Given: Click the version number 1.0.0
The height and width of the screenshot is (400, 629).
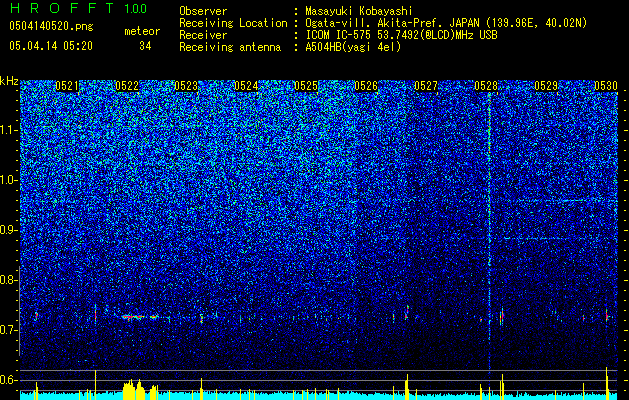Looking at the screenshot, I should 135,8.
